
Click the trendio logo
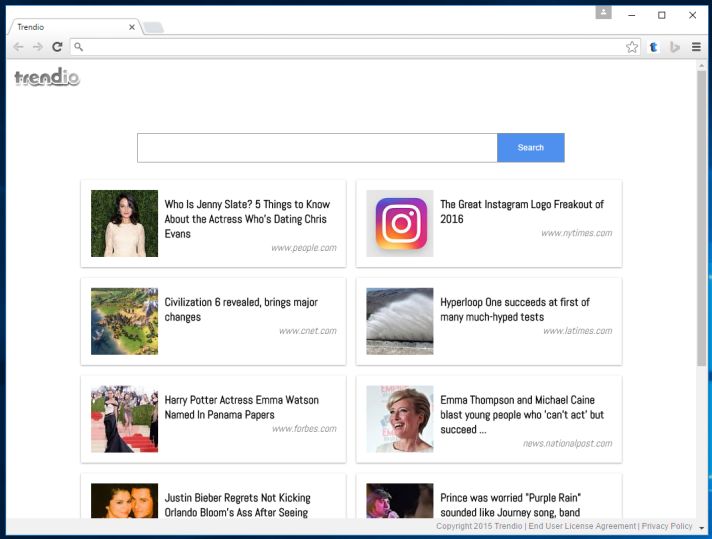[47, 77]
